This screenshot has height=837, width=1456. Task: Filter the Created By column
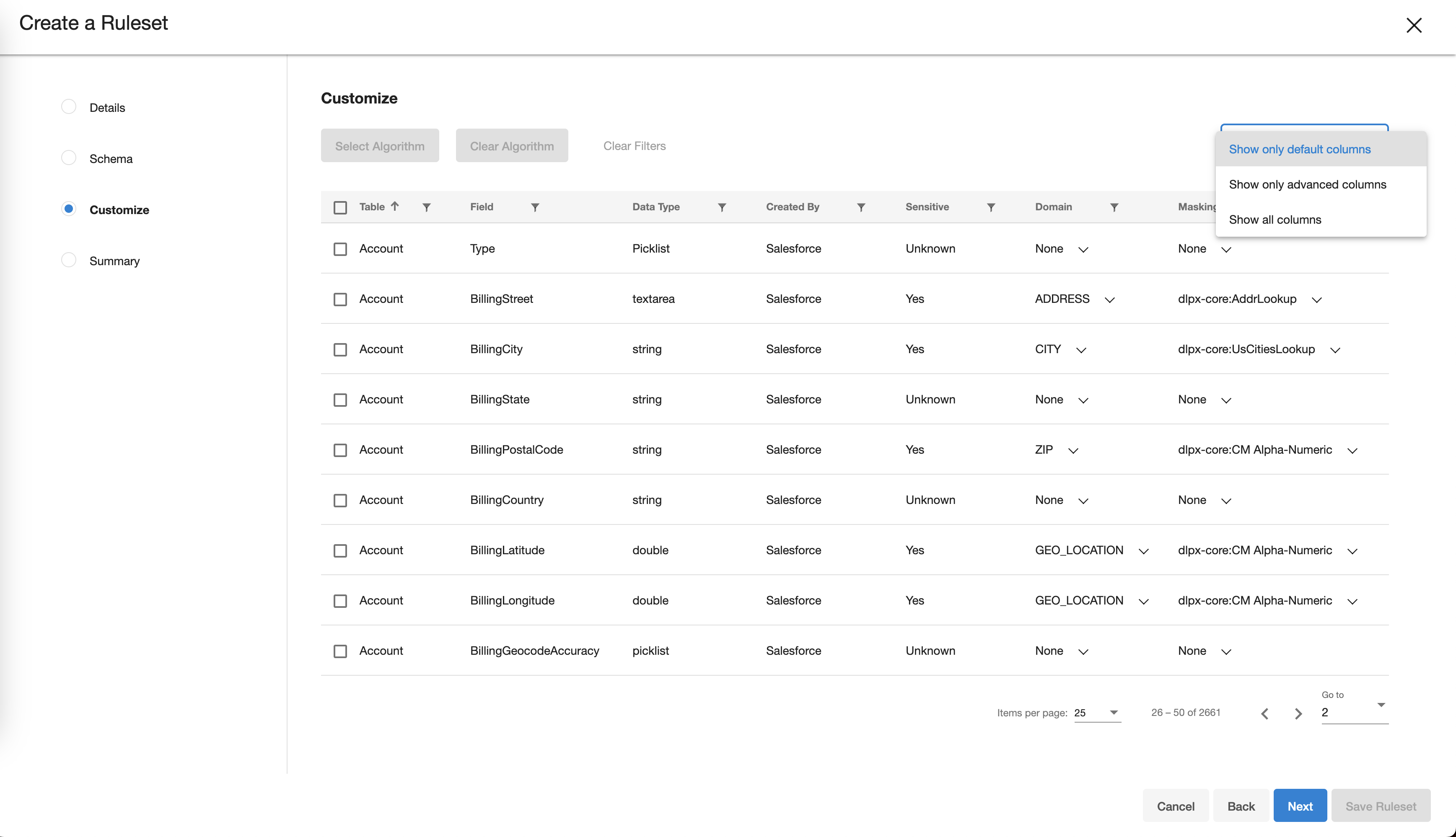click(x=861, y=207)
